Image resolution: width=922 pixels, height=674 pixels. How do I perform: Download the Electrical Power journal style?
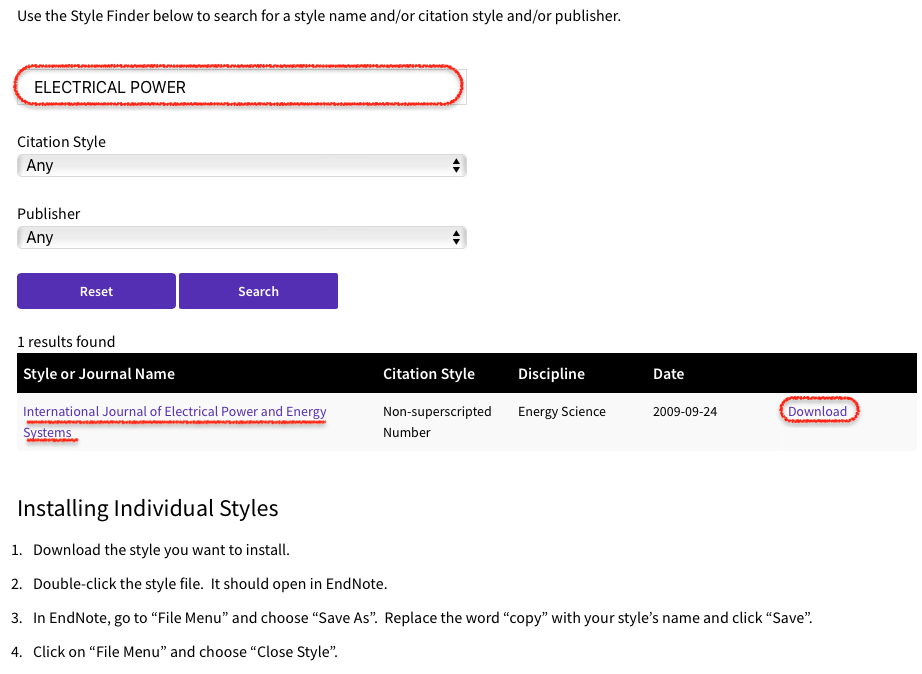click(817, 411)
